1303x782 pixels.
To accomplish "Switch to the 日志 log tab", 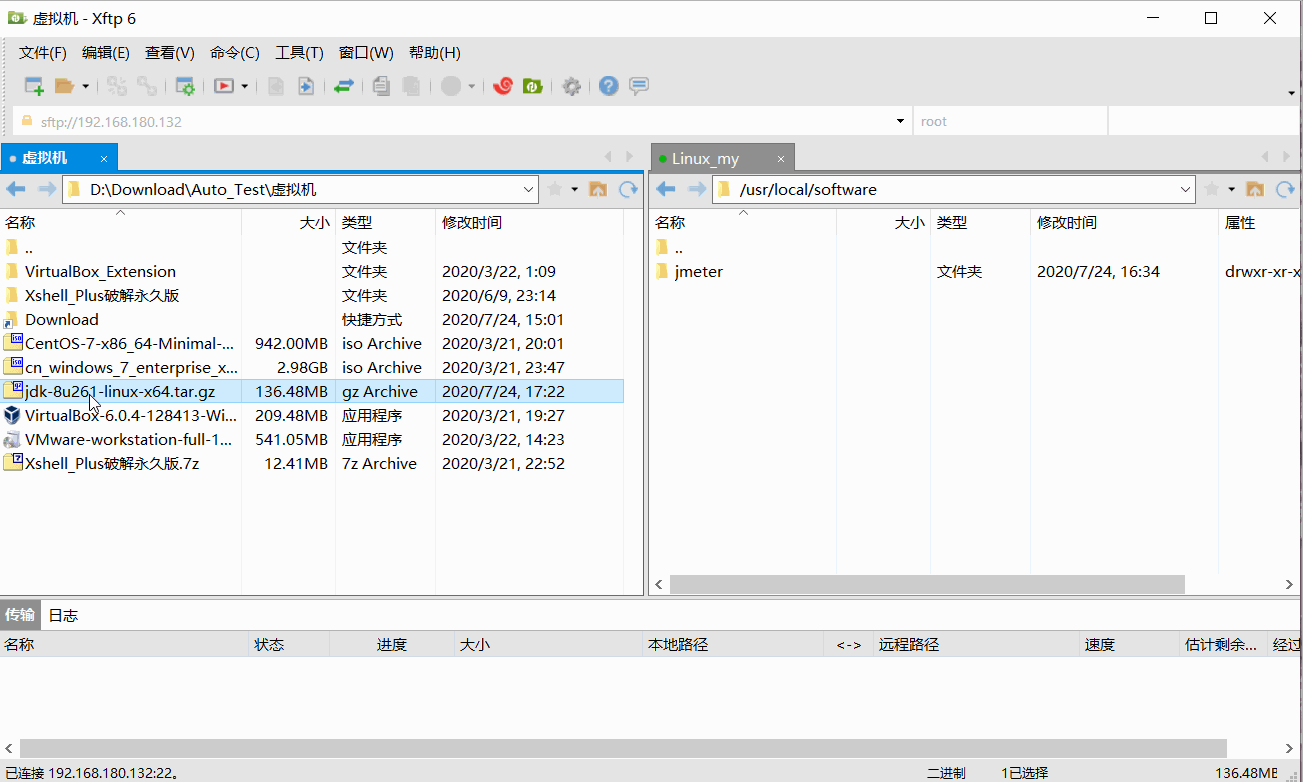I will pos(63,615).
